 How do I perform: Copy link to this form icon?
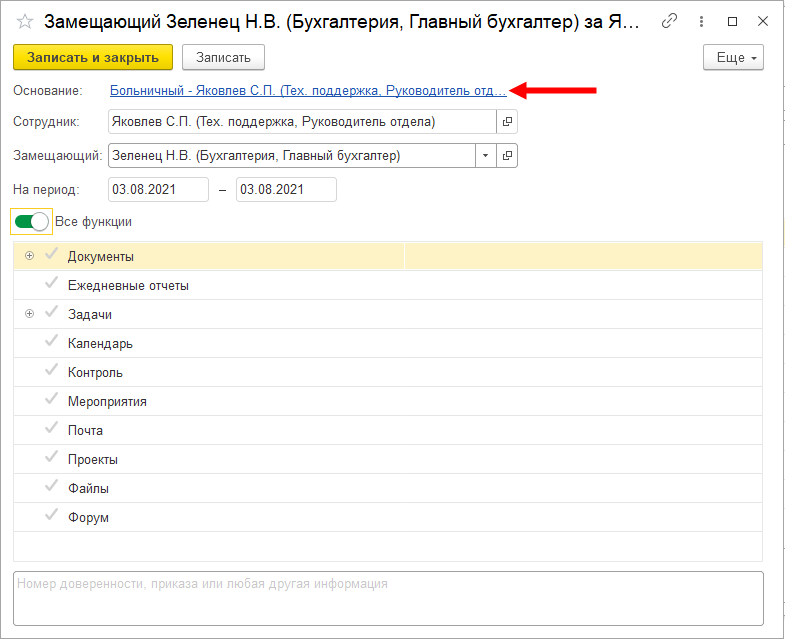(670, 21)
